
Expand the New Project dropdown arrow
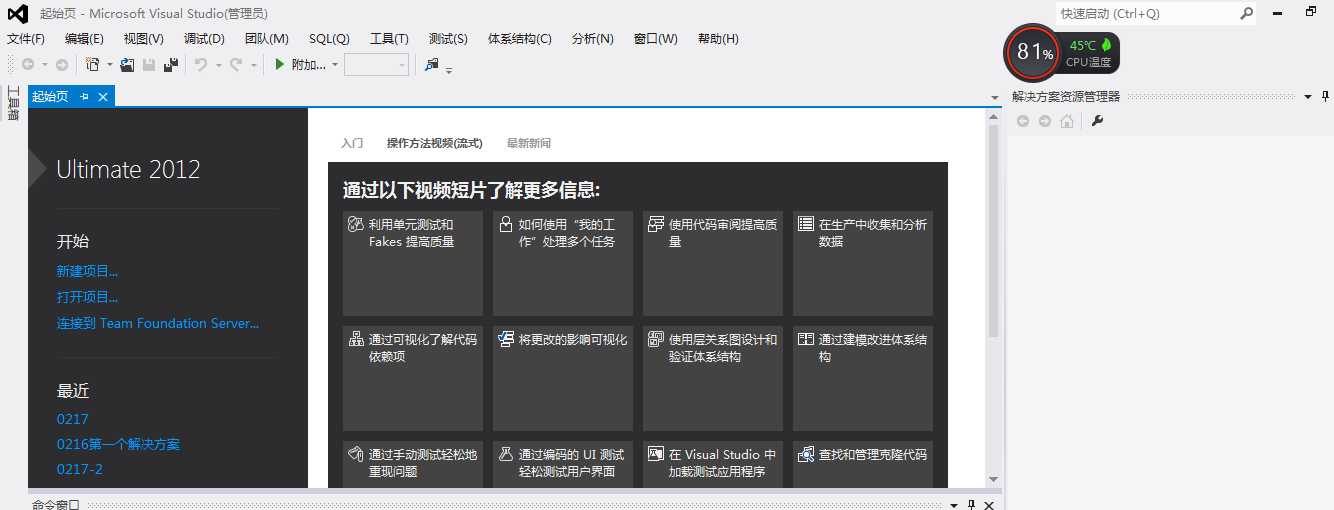pyautogui.click(x=108, y=65)
